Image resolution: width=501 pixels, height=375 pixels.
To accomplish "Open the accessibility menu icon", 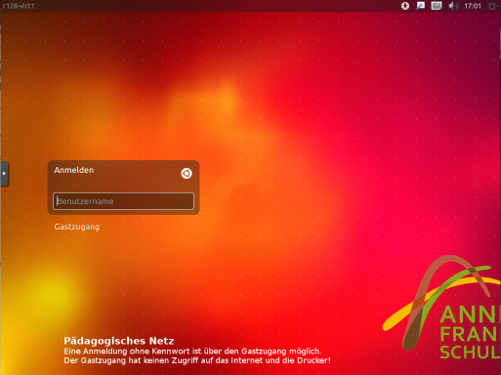I will point(405,6).
